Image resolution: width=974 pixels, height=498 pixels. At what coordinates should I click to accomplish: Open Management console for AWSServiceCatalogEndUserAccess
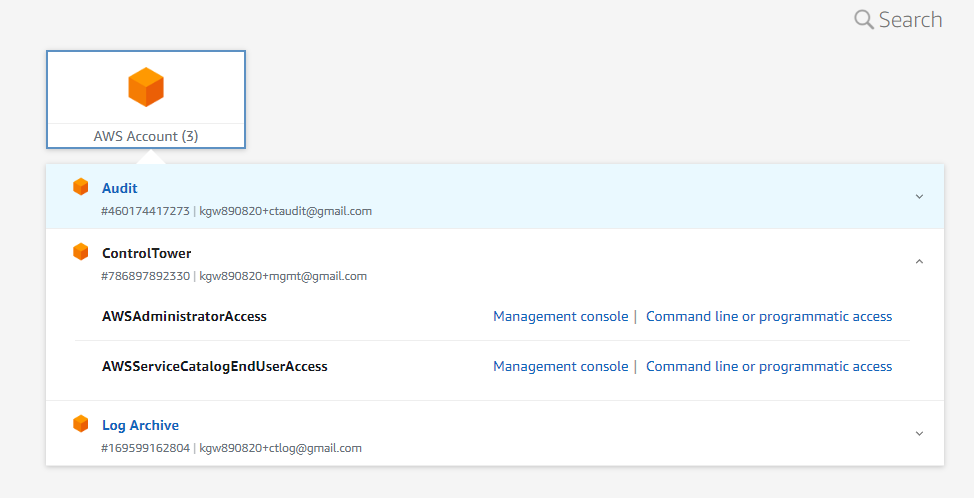[560, 367]
